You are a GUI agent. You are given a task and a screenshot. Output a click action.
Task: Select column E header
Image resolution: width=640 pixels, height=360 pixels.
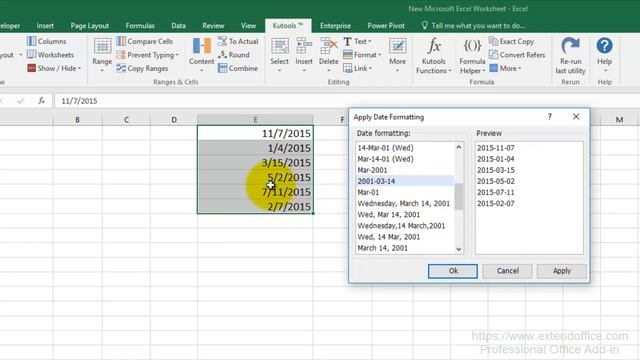click(255, 120)
